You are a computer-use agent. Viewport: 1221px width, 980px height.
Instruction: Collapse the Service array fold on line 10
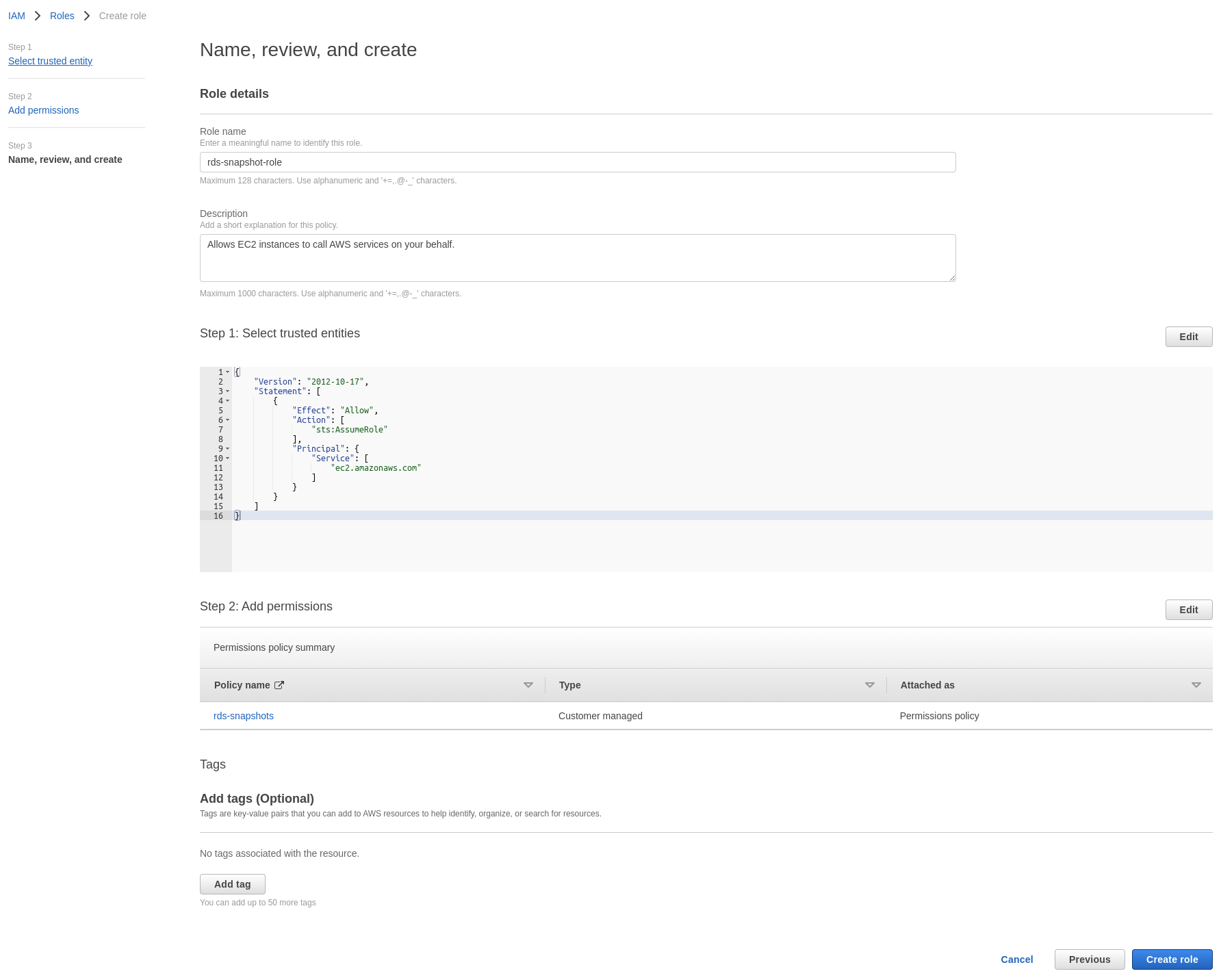(228, 459)
